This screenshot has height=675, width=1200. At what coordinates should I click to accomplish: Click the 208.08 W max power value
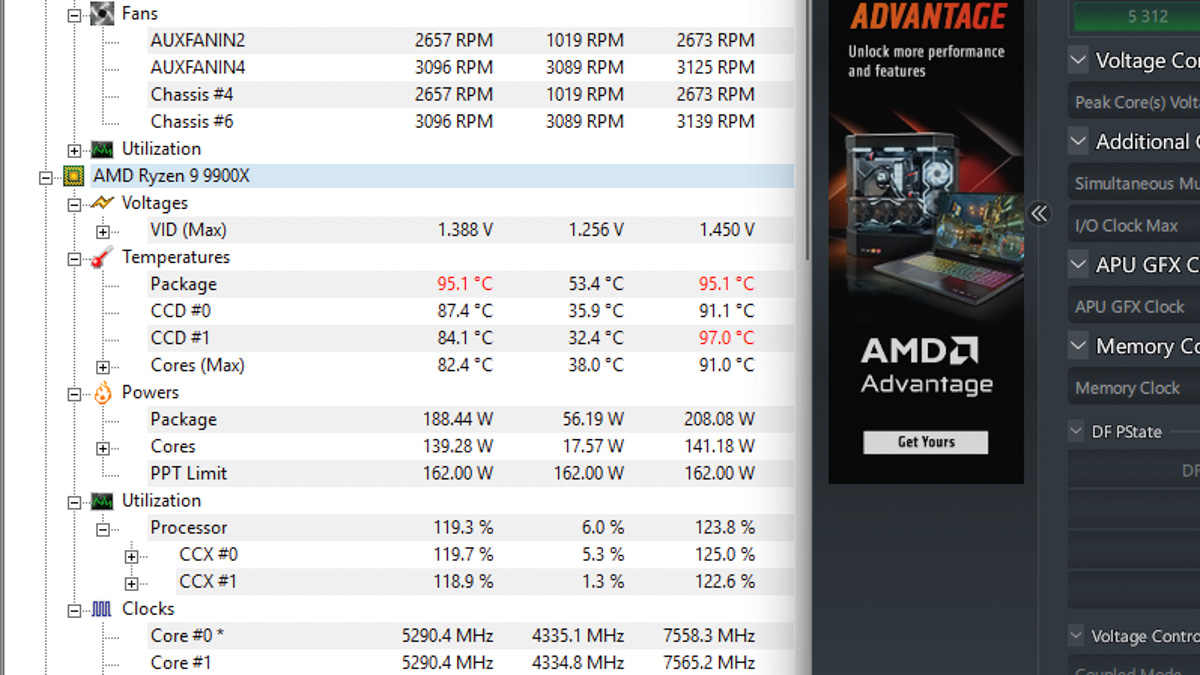coord(720,419)
